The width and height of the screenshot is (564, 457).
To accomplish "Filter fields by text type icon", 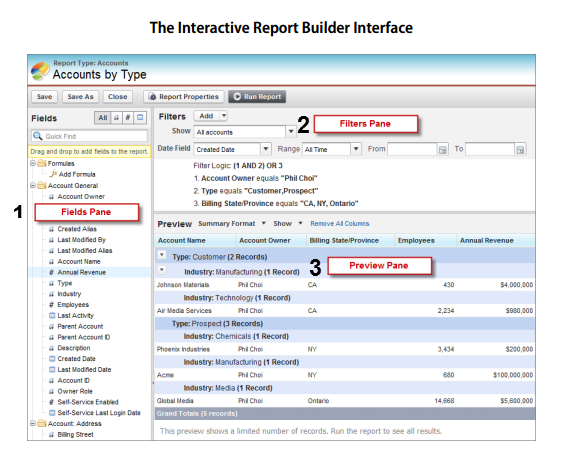I will 117,118.
